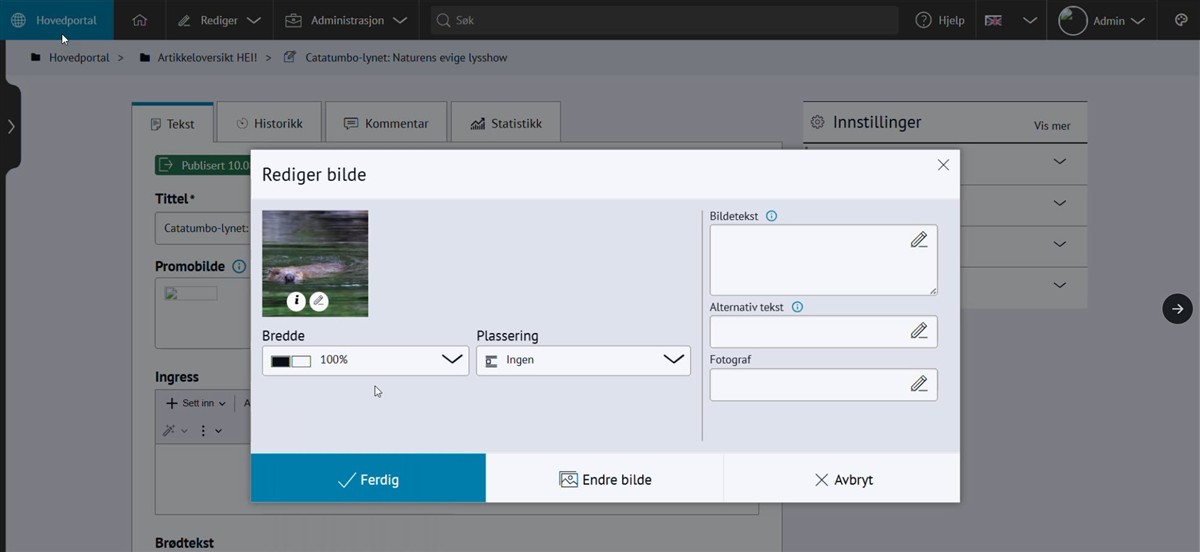Switch to the Statistikk tab
This screenshot has width=1200, height=552.
coord(505,123)
